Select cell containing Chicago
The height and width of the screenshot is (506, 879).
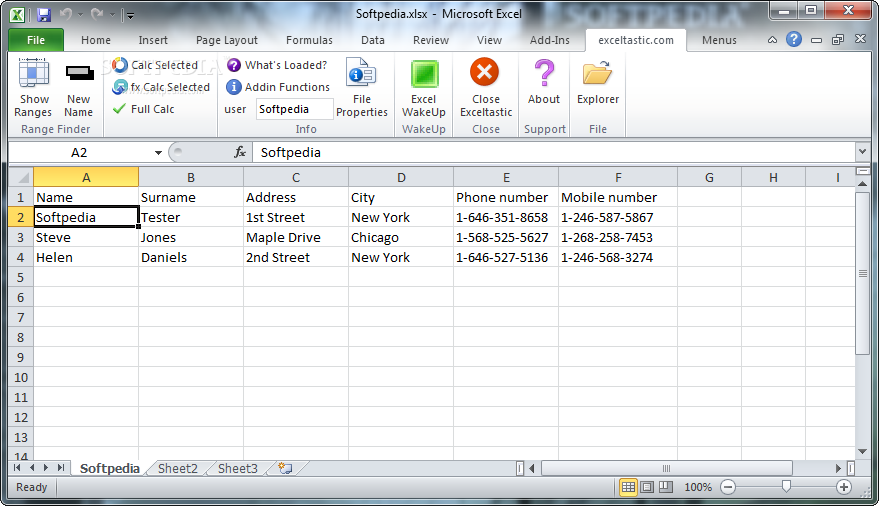pos(401,237)
